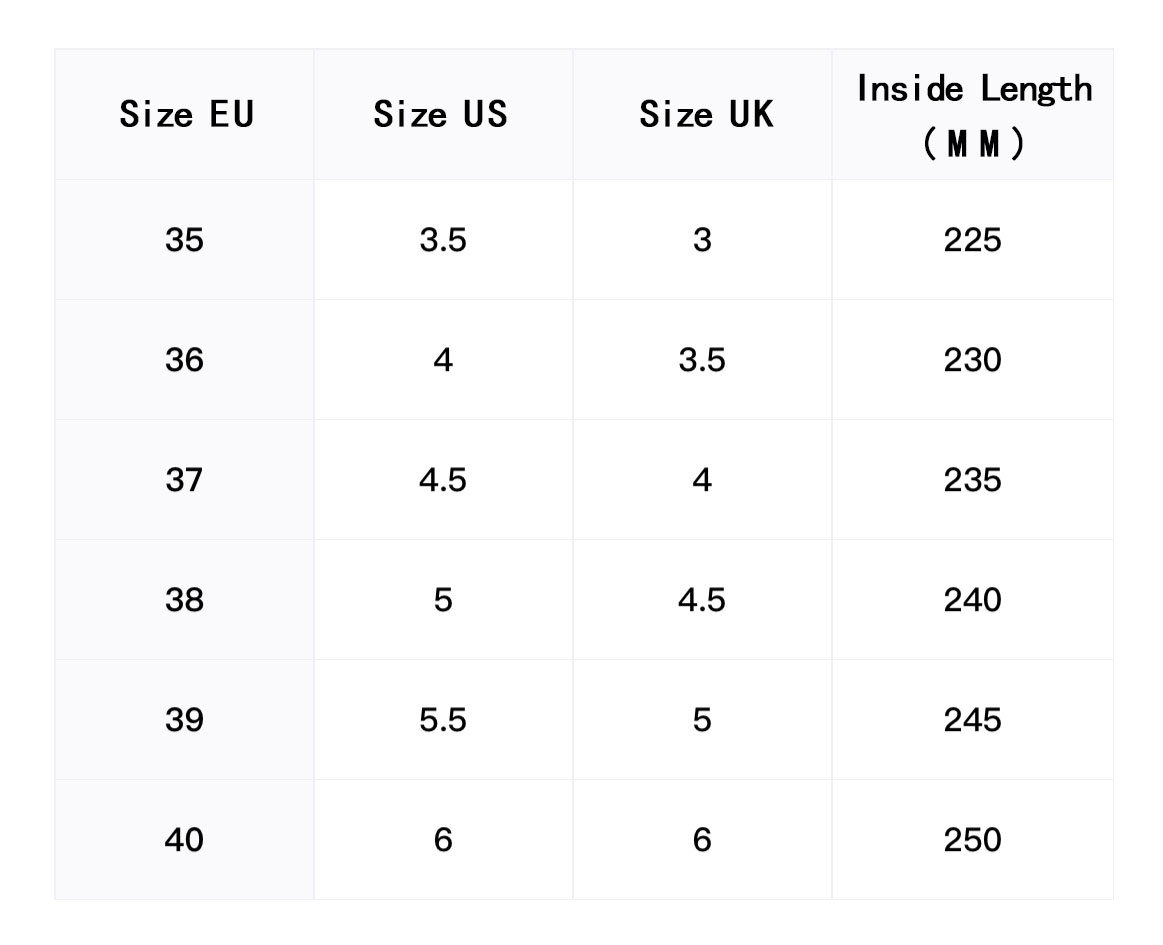Click the US size 5.5 cell
Viewport: 1163px width, 945px height.
click(443, 721)
